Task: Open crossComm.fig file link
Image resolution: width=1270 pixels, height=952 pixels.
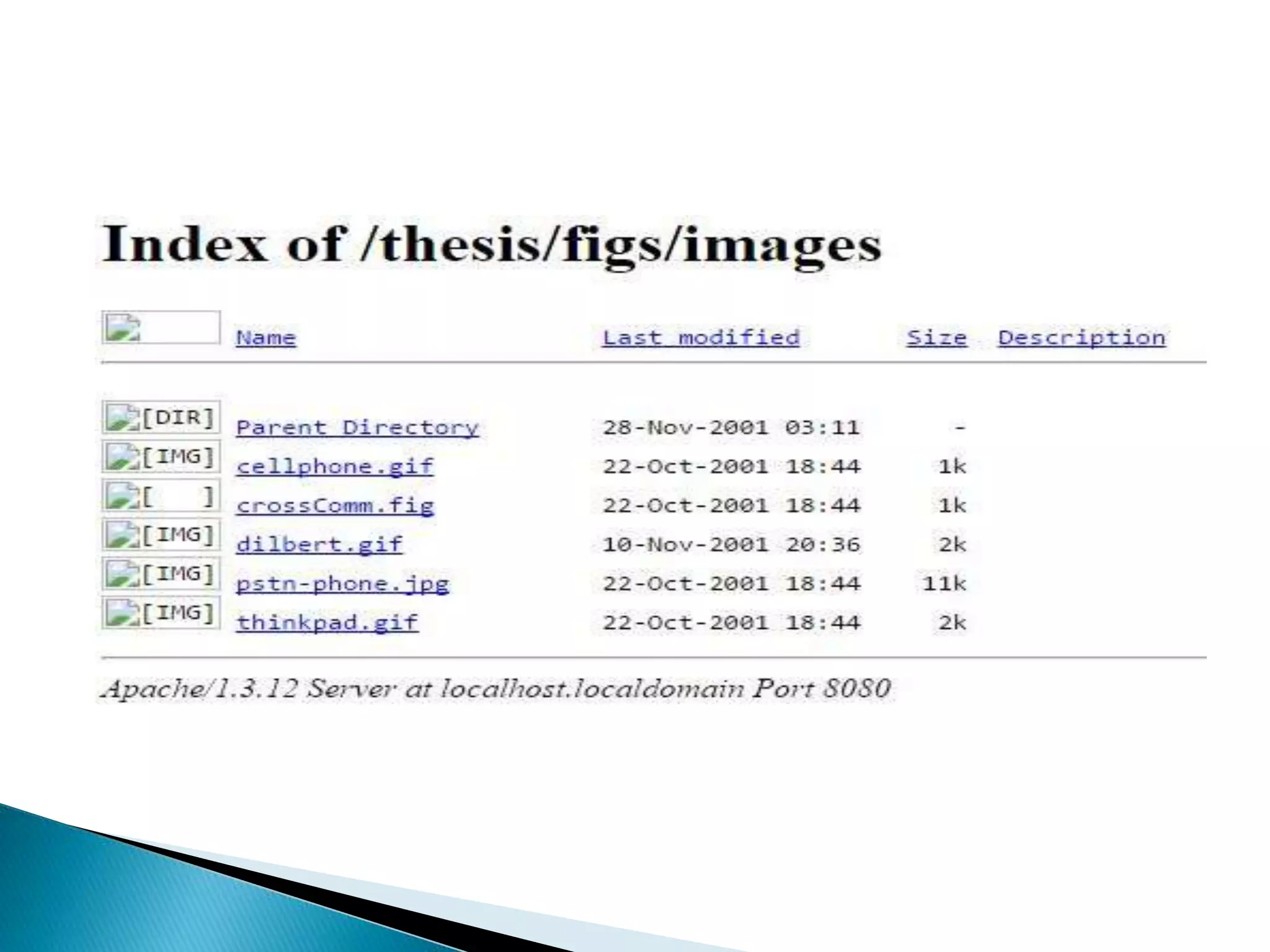Action: click(334, 506)
